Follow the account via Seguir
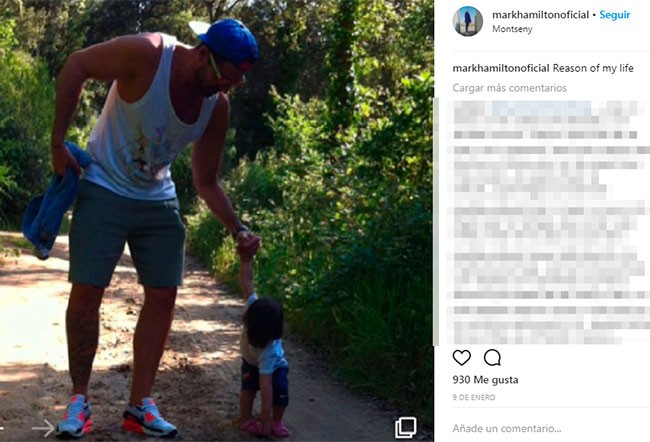Image resolution: width=650 pixels, height=442 pixels. point(615,15)
